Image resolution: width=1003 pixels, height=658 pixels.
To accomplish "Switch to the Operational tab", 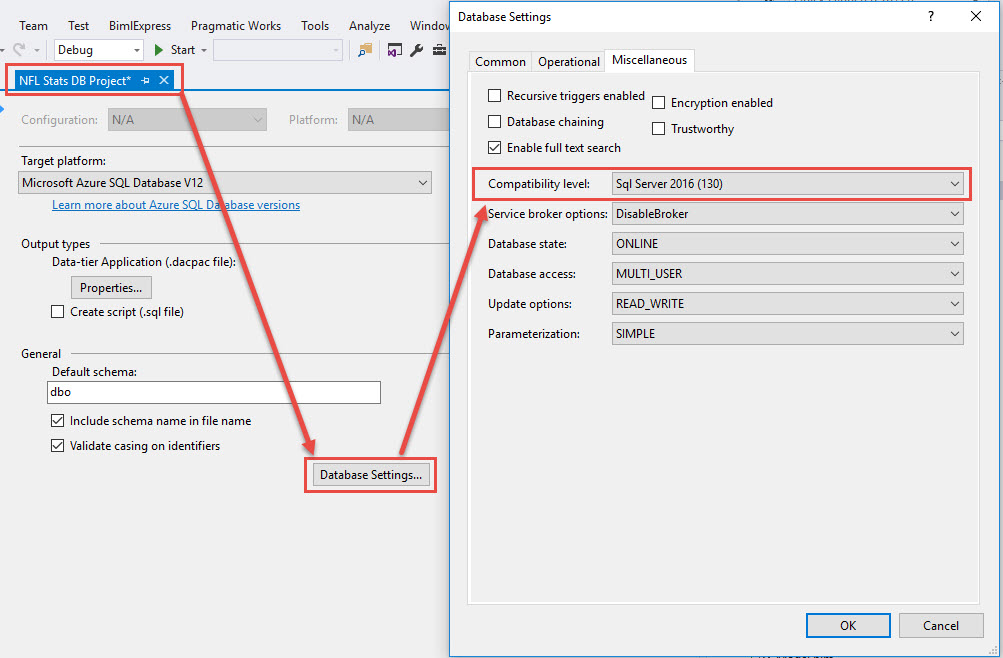I will pyautogui.click(x=567, y=60).
